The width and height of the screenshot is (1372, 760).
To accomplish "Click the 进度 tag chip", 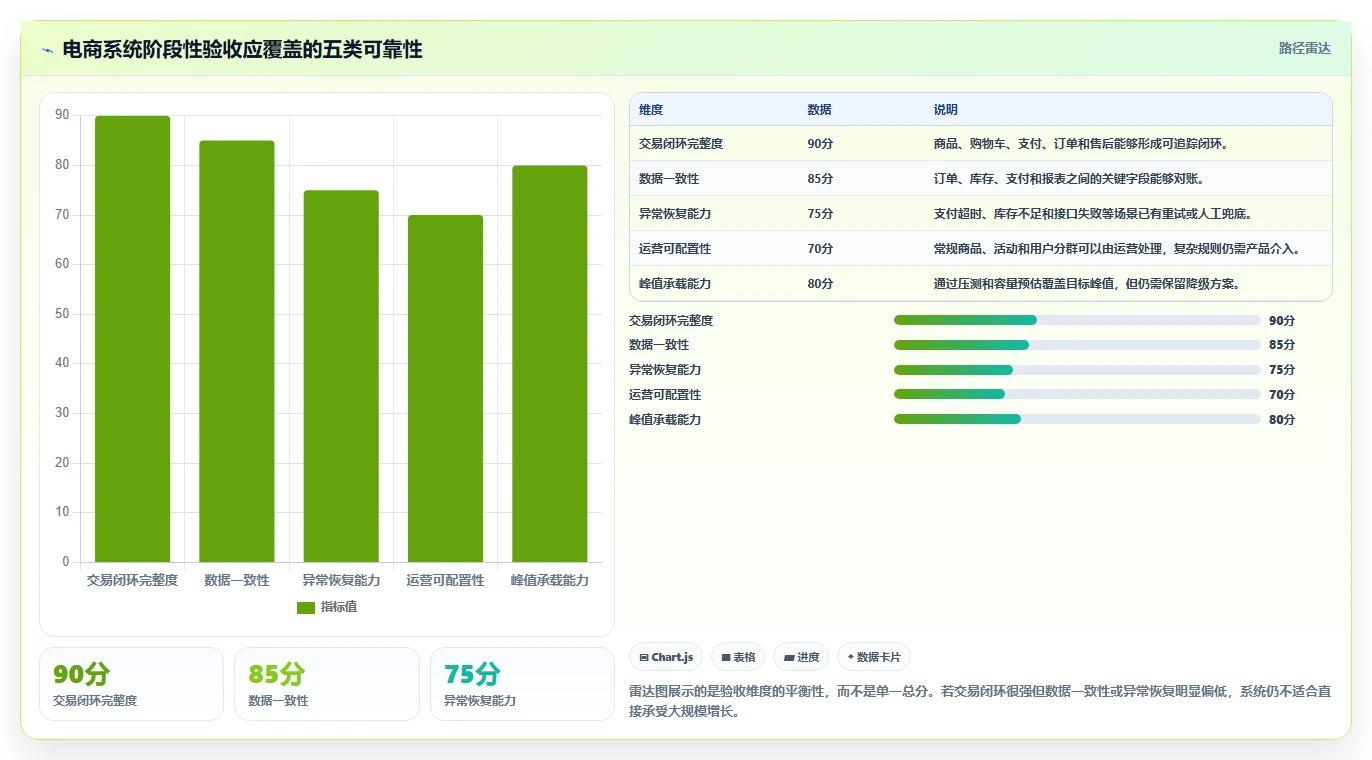I will (x=801, y=657).
